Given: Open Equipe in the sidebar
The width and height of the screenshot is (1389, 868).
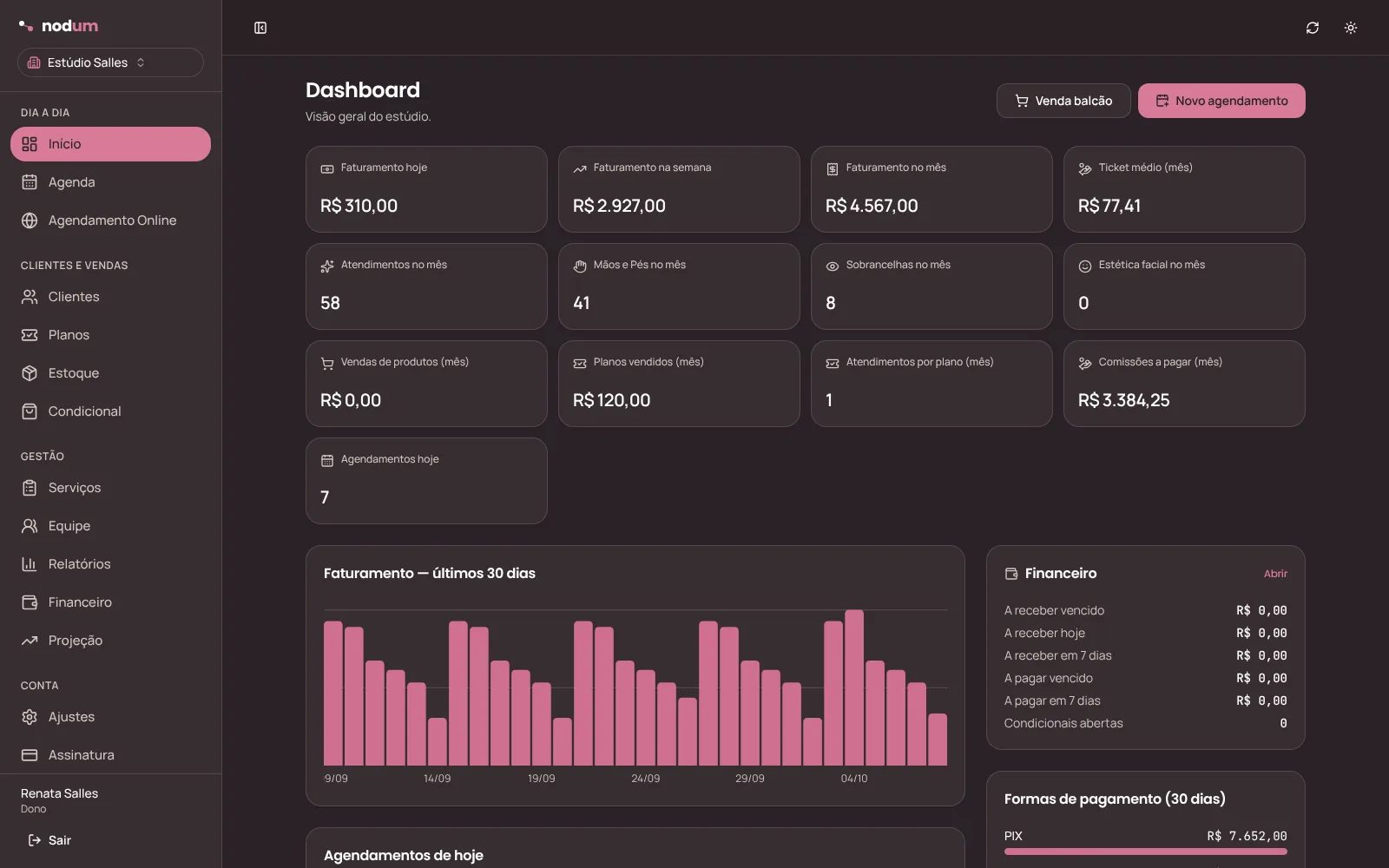Looking at the screenshot, I should [110, 526].
